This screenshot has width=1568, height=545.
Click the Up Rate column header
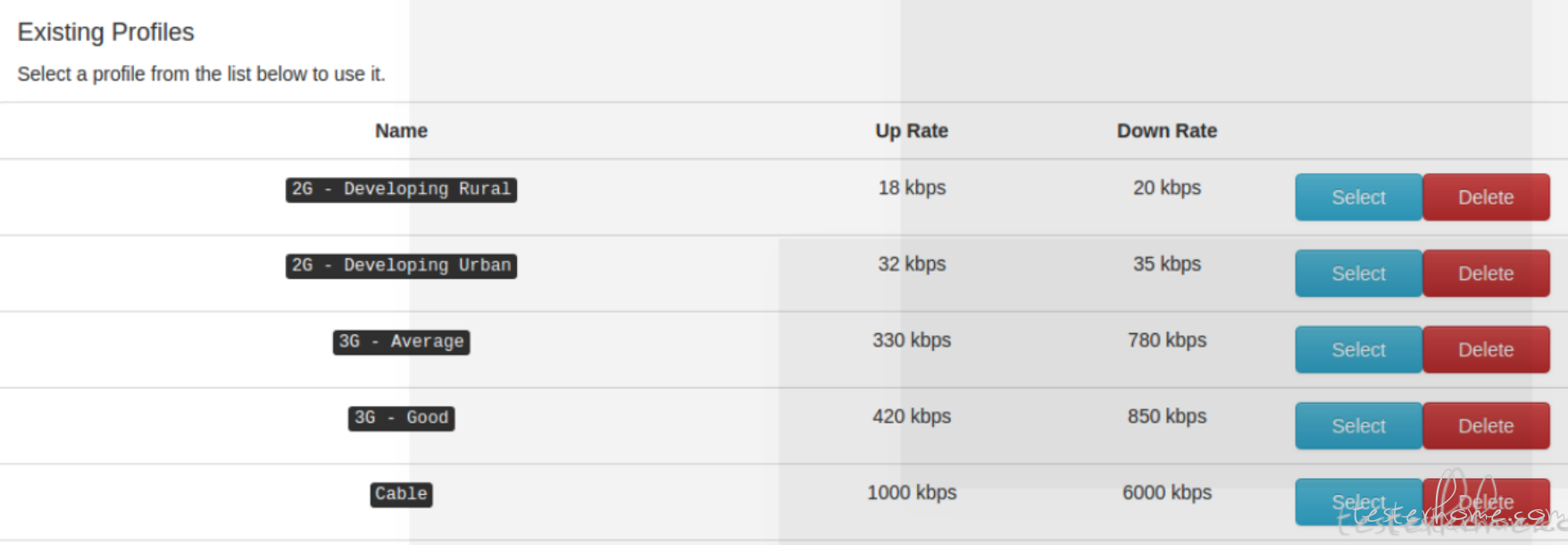(x=911, y=130)
